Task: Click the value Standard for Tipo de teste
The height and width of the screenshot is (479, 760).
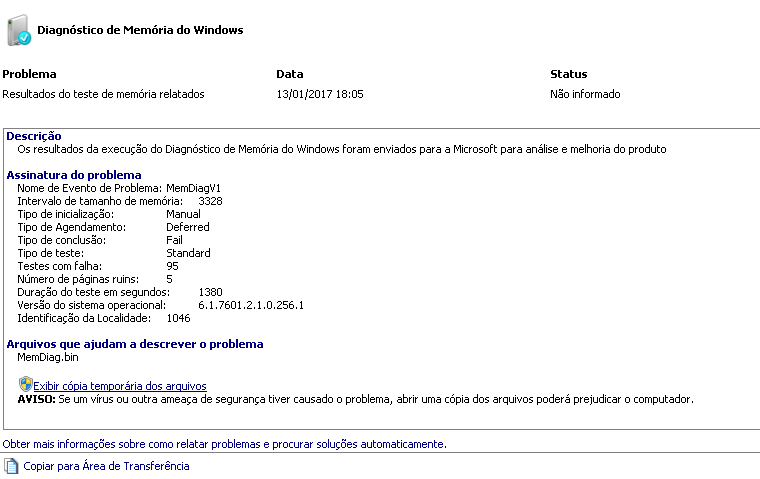Action: tap(188, 253)
